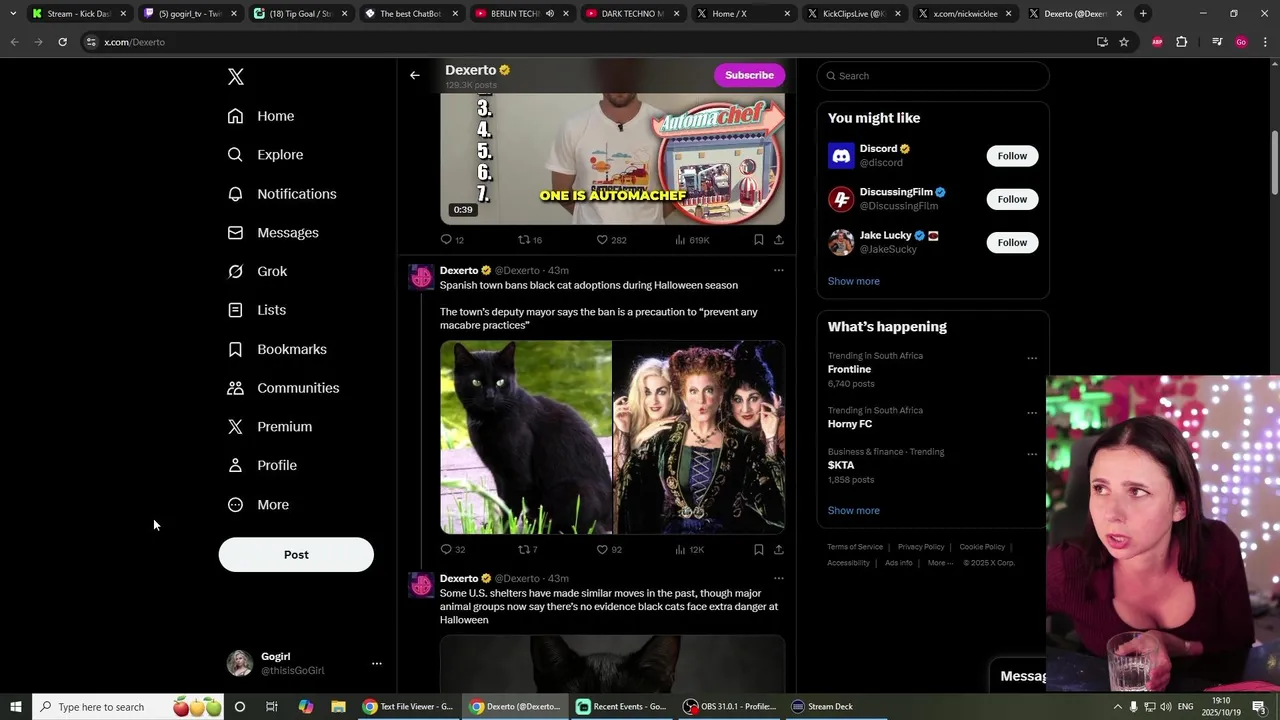
Task: Show more suggested accounts
Action: (x=854, y=281)
